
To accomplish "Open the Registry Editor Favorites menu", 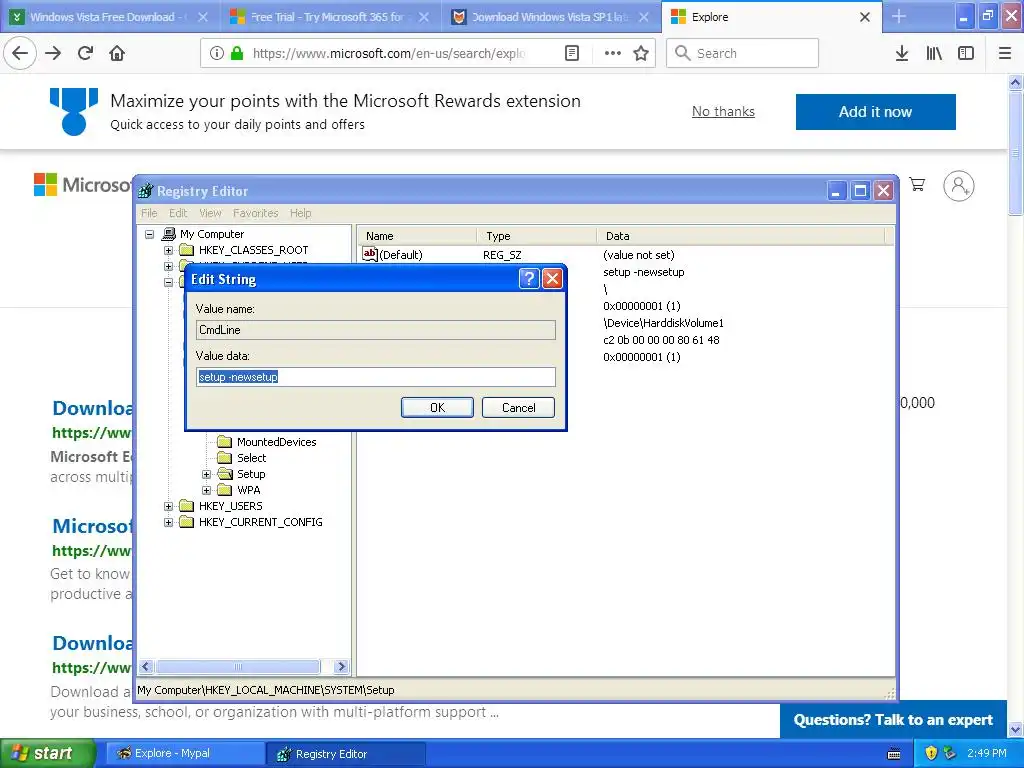I will pyautogui.click(x=255, y=213).
